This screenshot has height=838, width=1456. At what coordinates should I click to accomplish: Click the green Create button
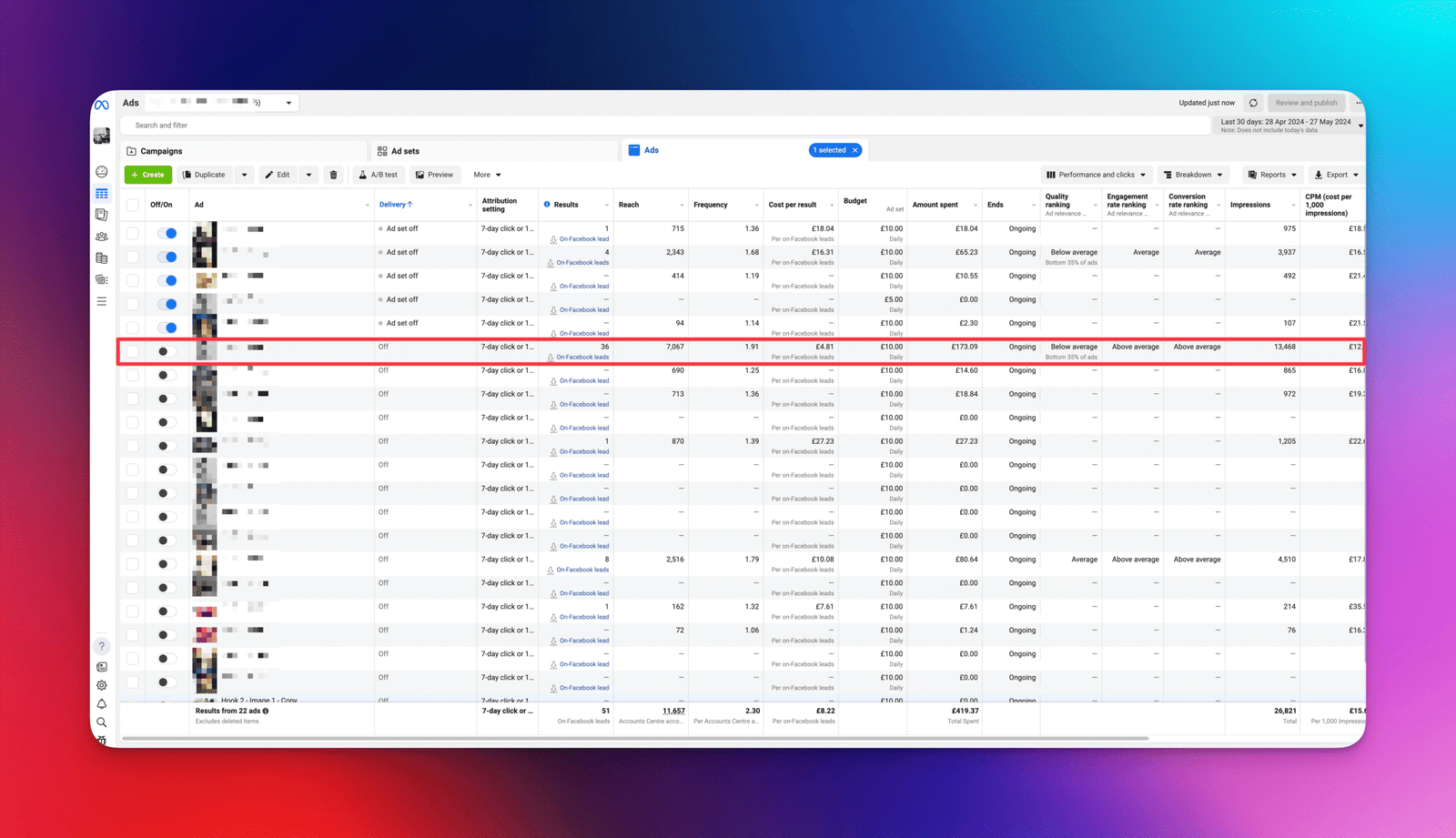click(x=148, y=175)
